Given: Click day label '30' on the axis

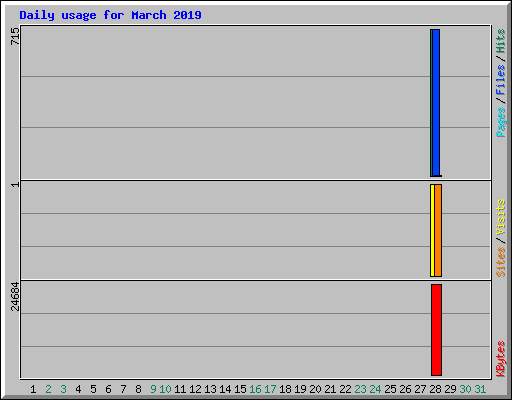Looking at the screenshot, I should tap(465, 389).
